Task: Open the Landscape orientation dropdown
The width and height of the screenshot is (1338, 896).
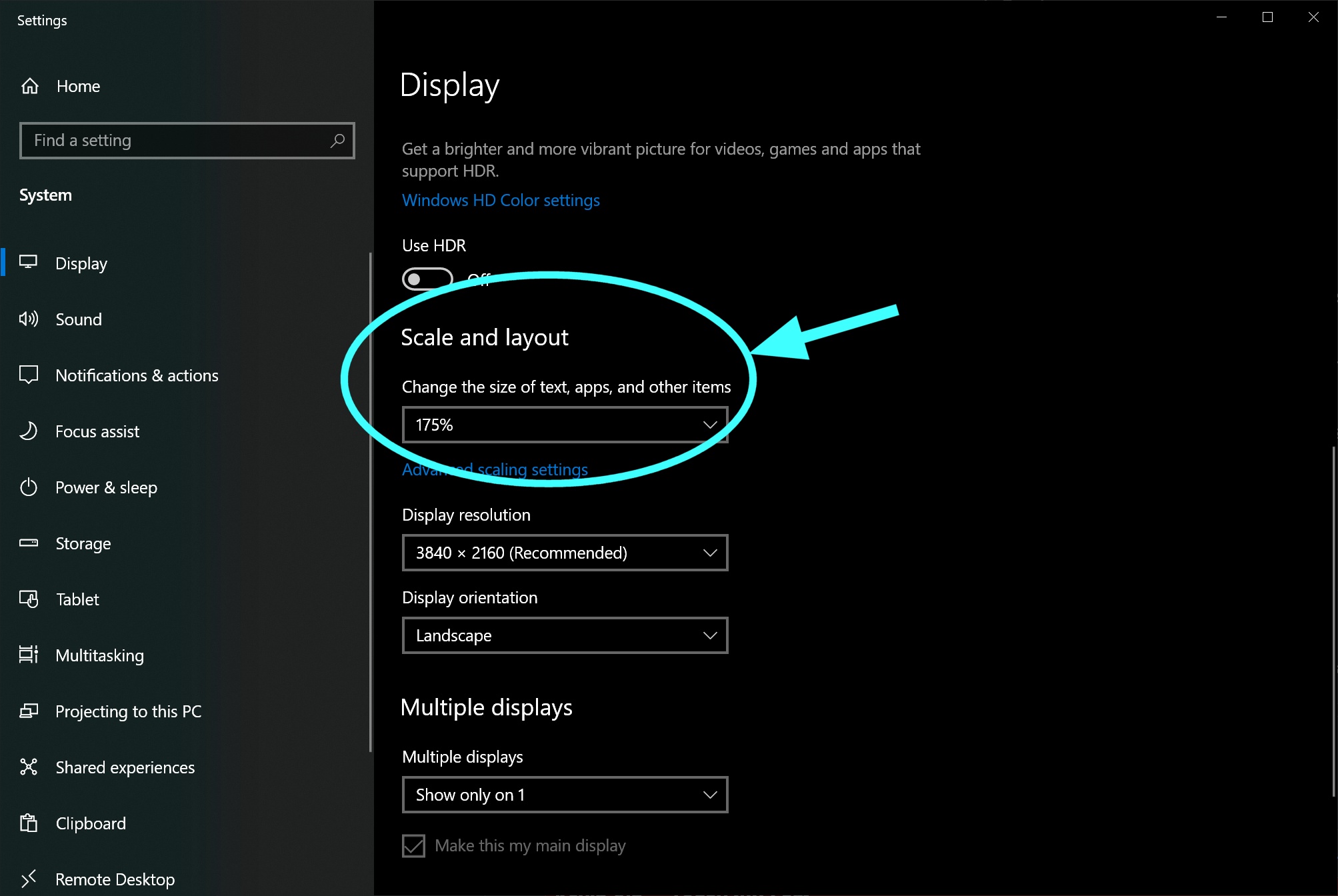Action: [565, 635]
